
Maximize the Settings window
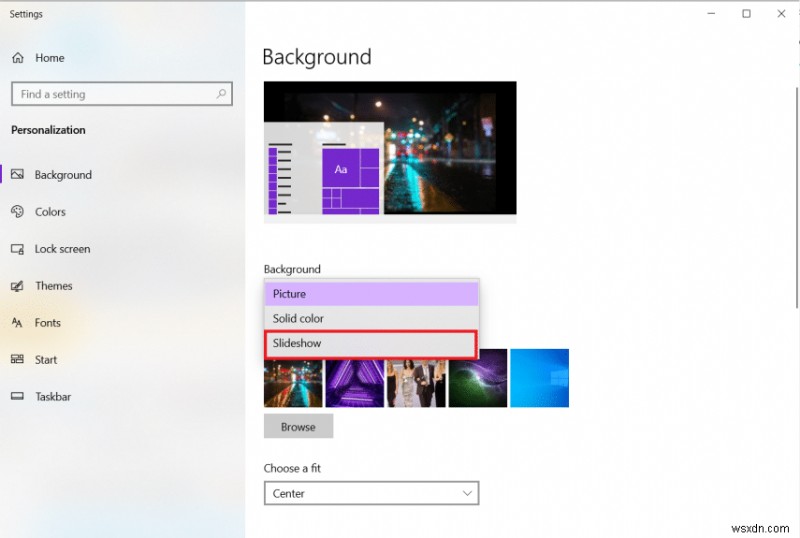(746, 14)
